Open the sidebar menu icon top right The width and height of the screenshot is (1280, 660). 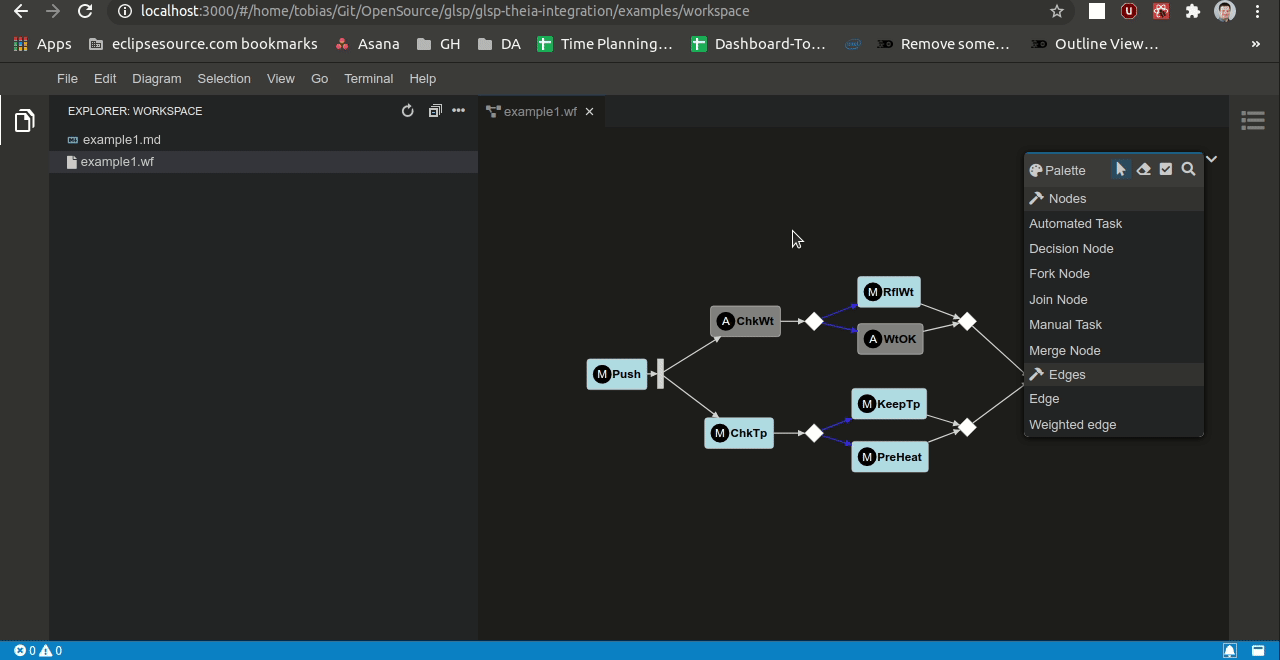point(1252,120)
